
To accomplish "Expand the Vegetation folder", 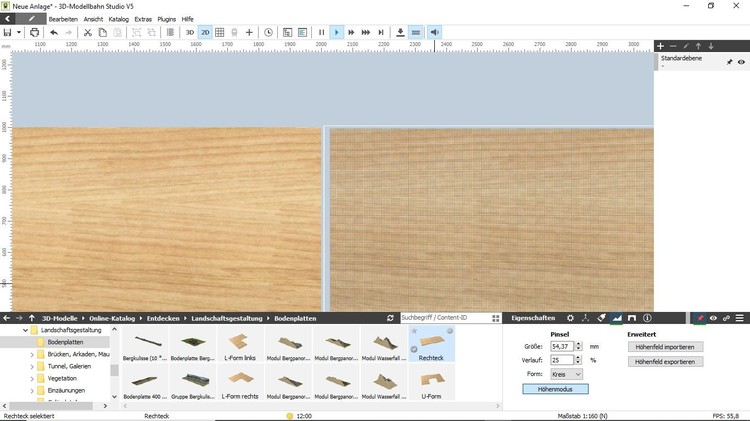I will 32,379.
